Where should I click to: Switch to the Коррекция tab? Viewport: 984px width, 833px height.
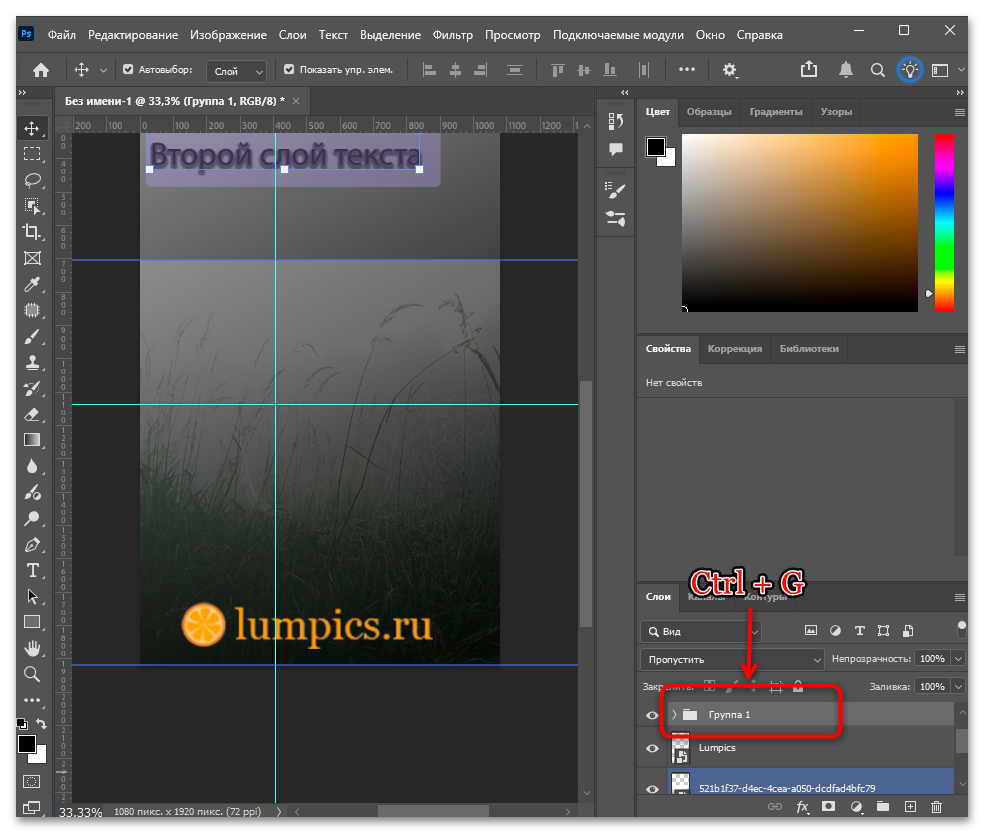pyautogui.click(x=735, y=349)
